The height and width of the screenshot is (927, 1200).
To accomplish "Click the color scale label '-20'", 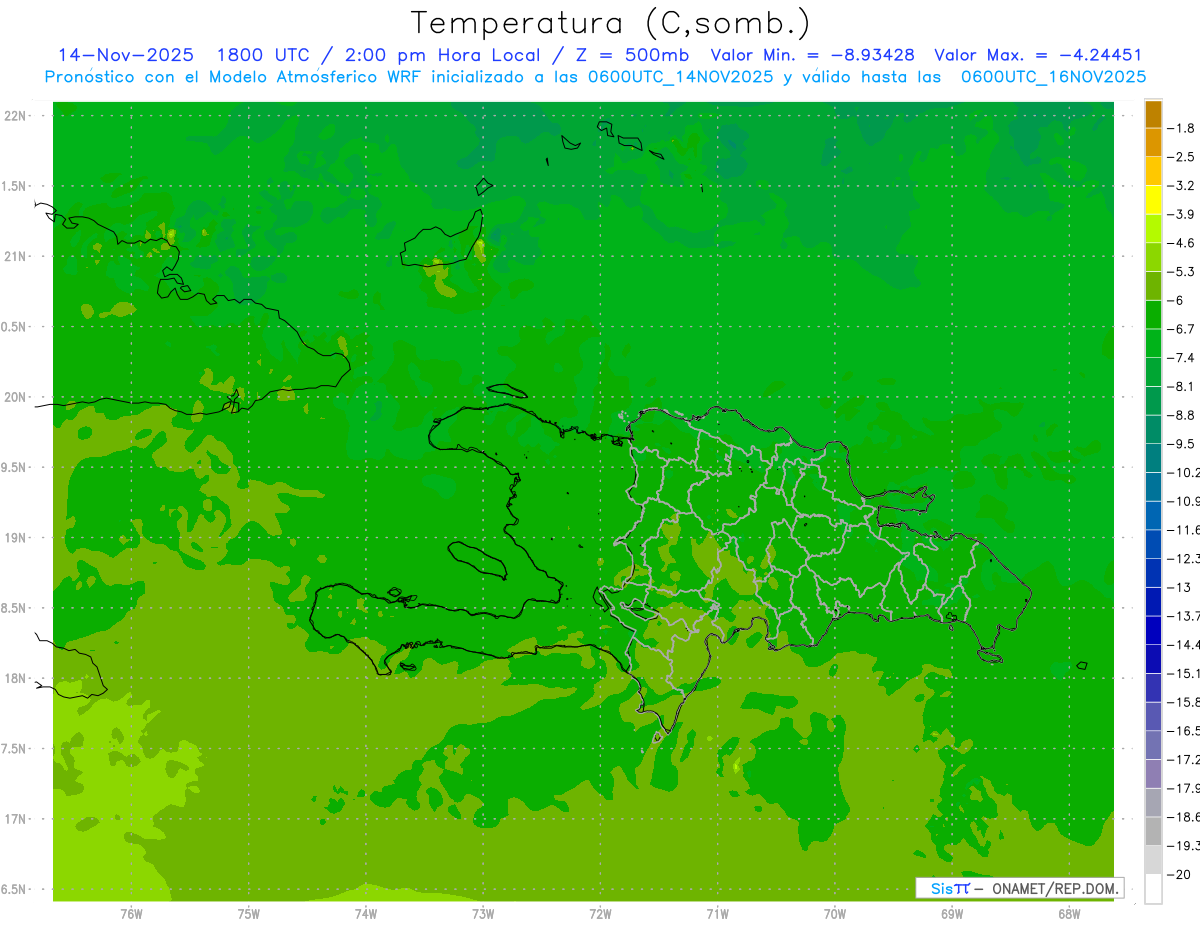I will pyautogui.click(x=1179, y=875).
